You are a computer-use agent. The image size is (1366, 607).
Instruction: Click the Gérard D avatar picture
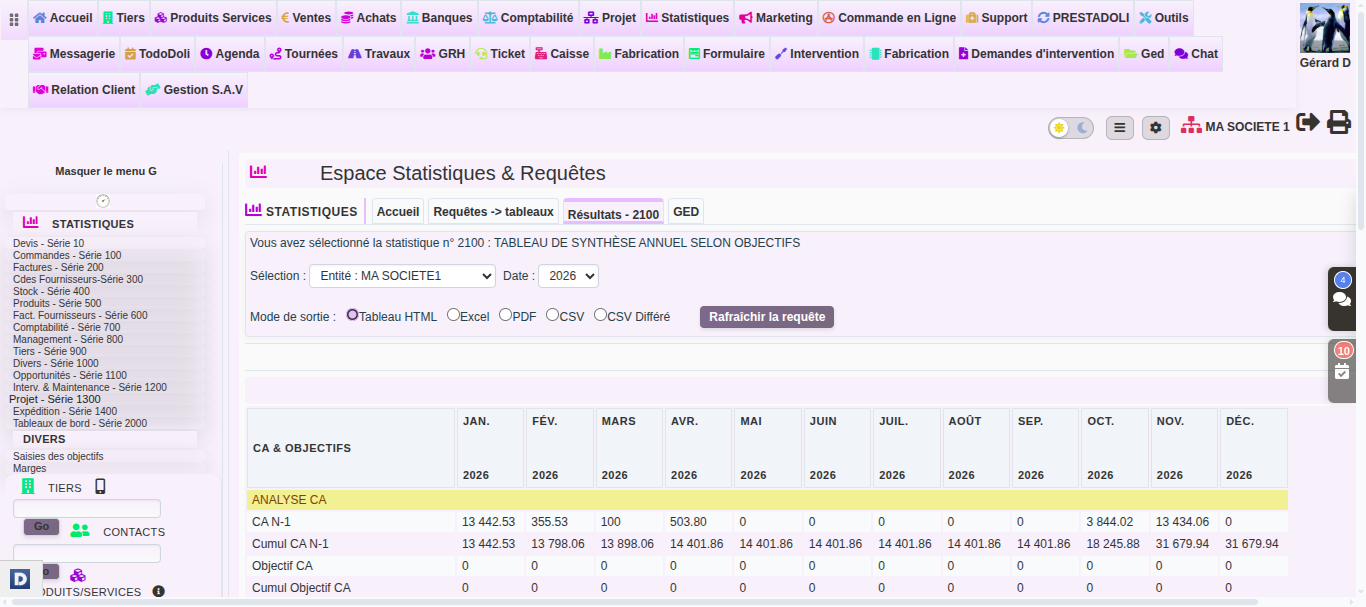1325,28
